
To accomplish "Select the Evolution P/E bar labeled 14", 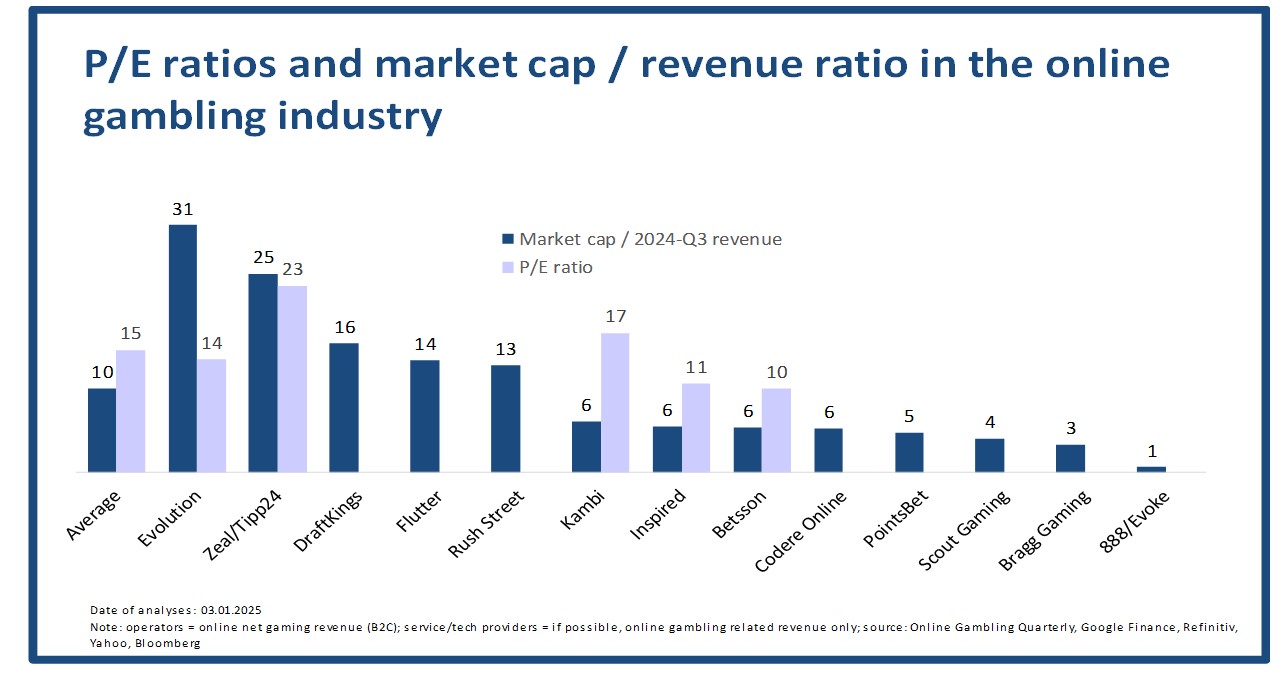I will 212,415.
